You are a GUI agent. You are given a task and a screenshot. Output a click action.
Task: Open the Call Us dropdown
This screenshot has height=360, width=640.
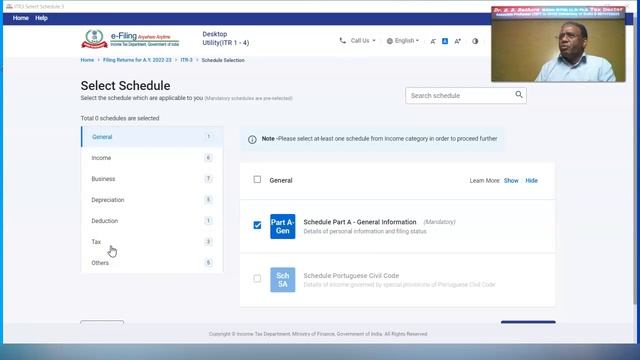coord(363,40)
